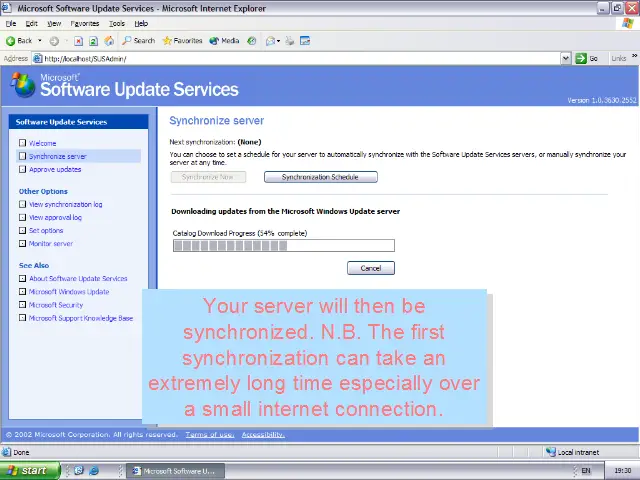
Task: Open the Back button history dropdown arrow
Action: tap(40, 41)
